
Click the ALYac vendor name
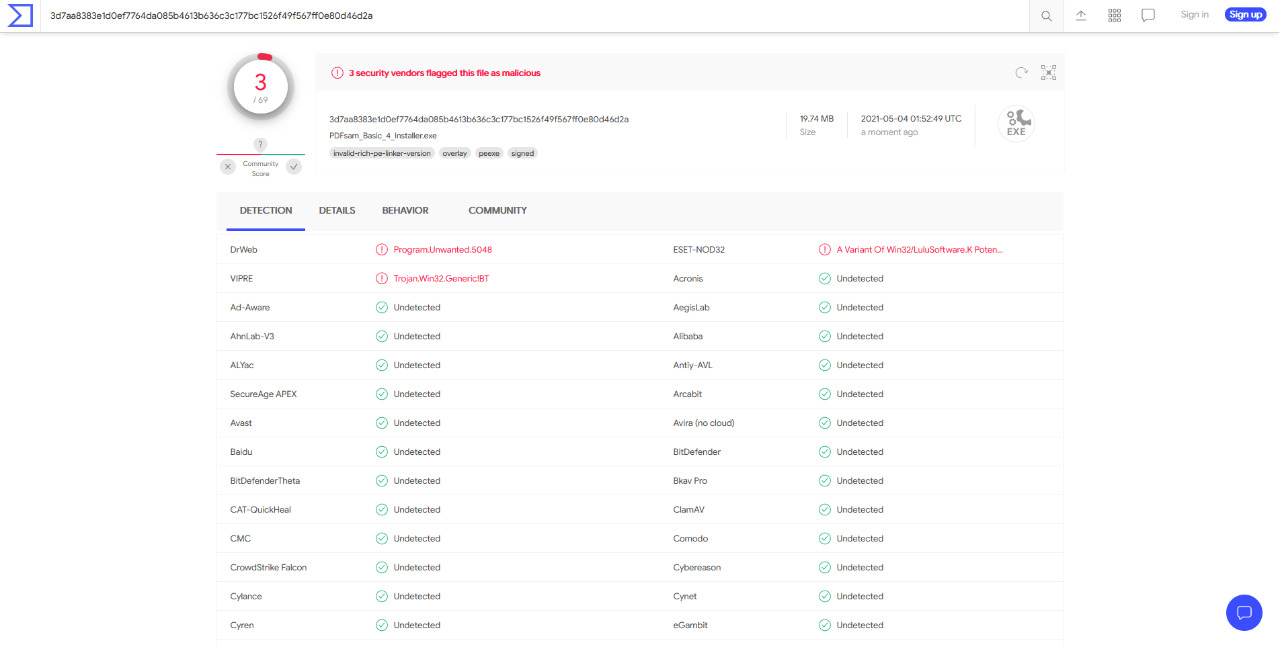click(x=242, y=365)
